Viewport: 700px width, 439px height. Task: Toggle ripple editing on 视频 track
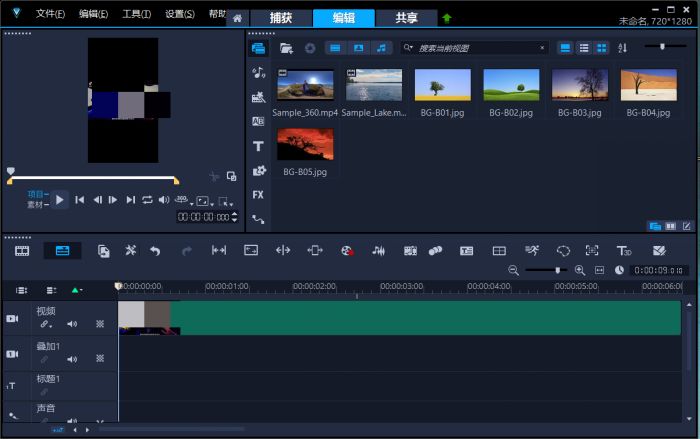click(x=46, y=324)
